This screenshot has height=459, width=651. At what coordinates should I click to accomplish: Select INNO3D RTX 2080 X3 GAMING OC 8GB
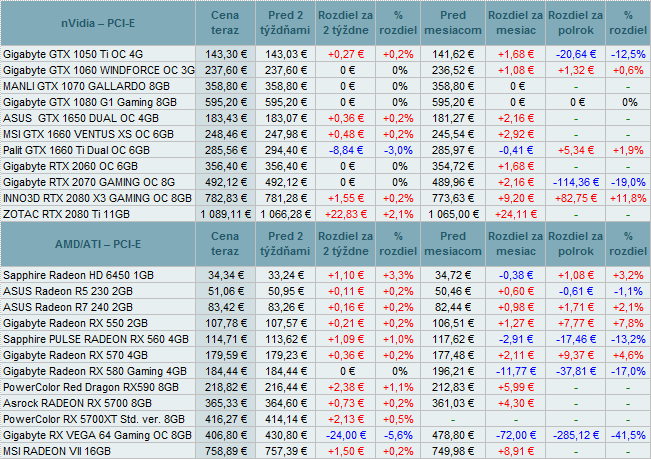(x=97, y=198)
